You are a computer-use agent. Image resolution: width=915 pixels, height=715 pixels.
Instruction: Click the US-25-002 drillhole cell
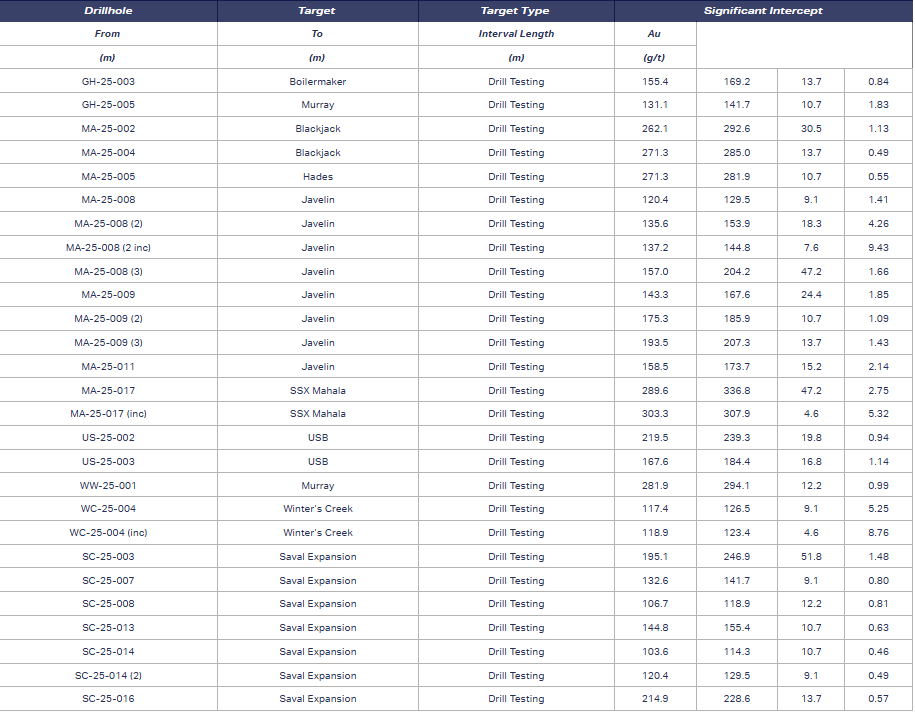coord(108,438)
